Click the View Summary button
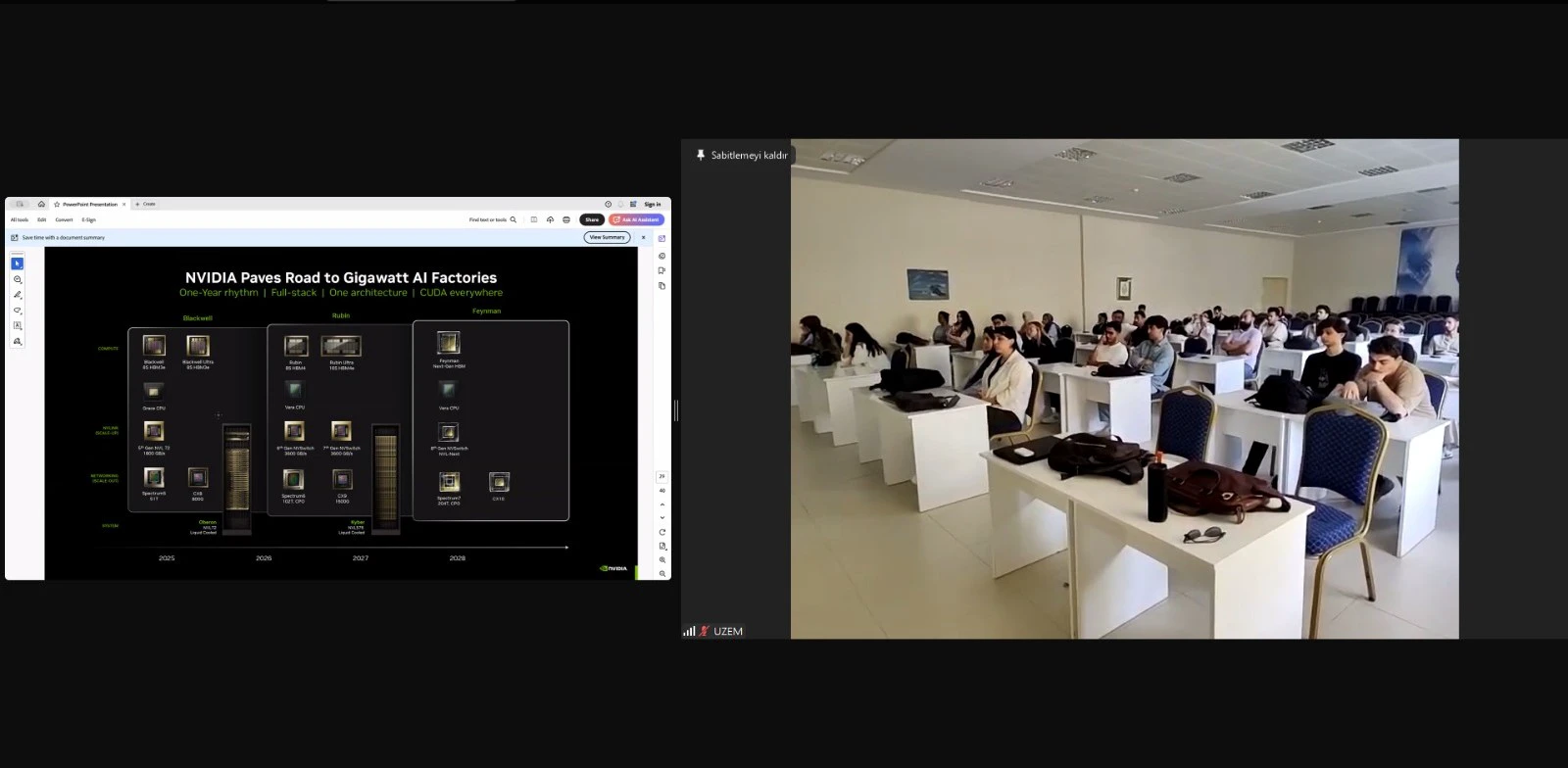 607,237
